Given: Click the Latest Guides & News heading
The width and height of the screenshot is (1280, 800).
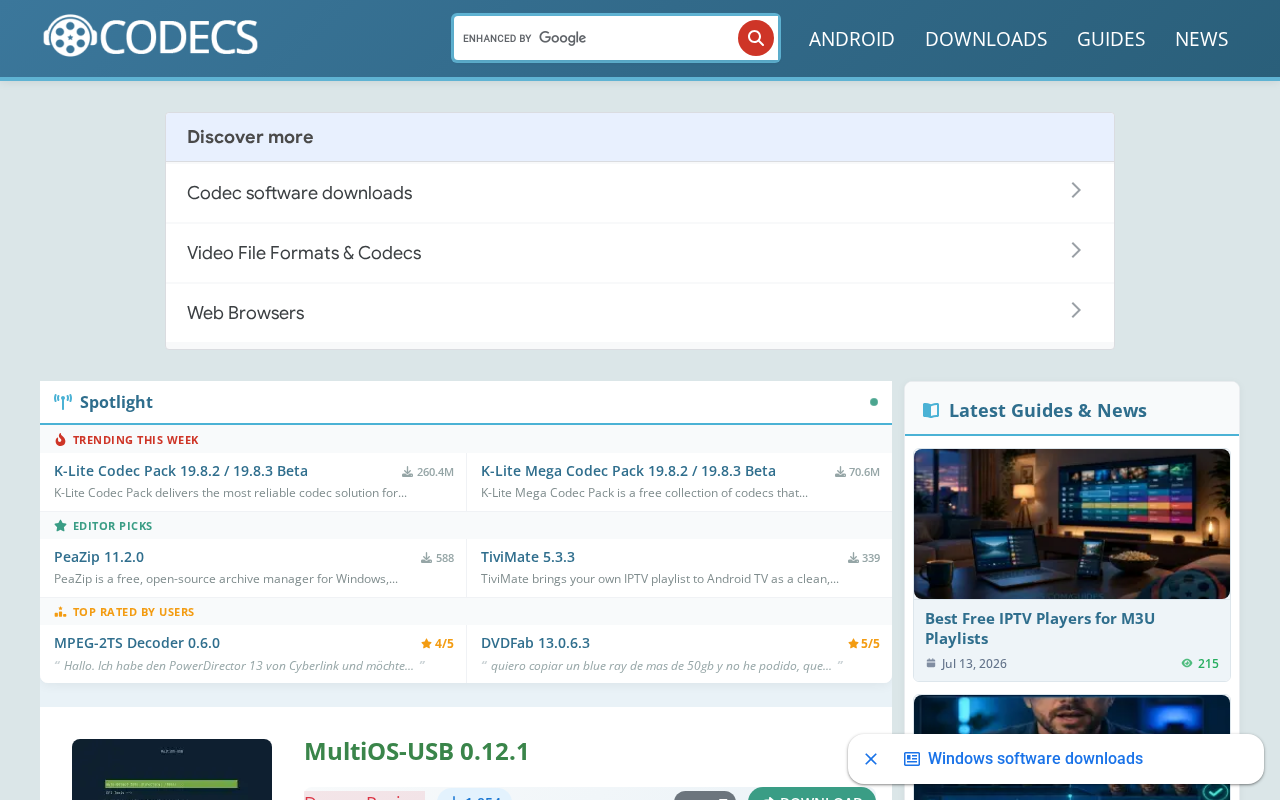Looking at the screenshot, I should (1048, 410).
